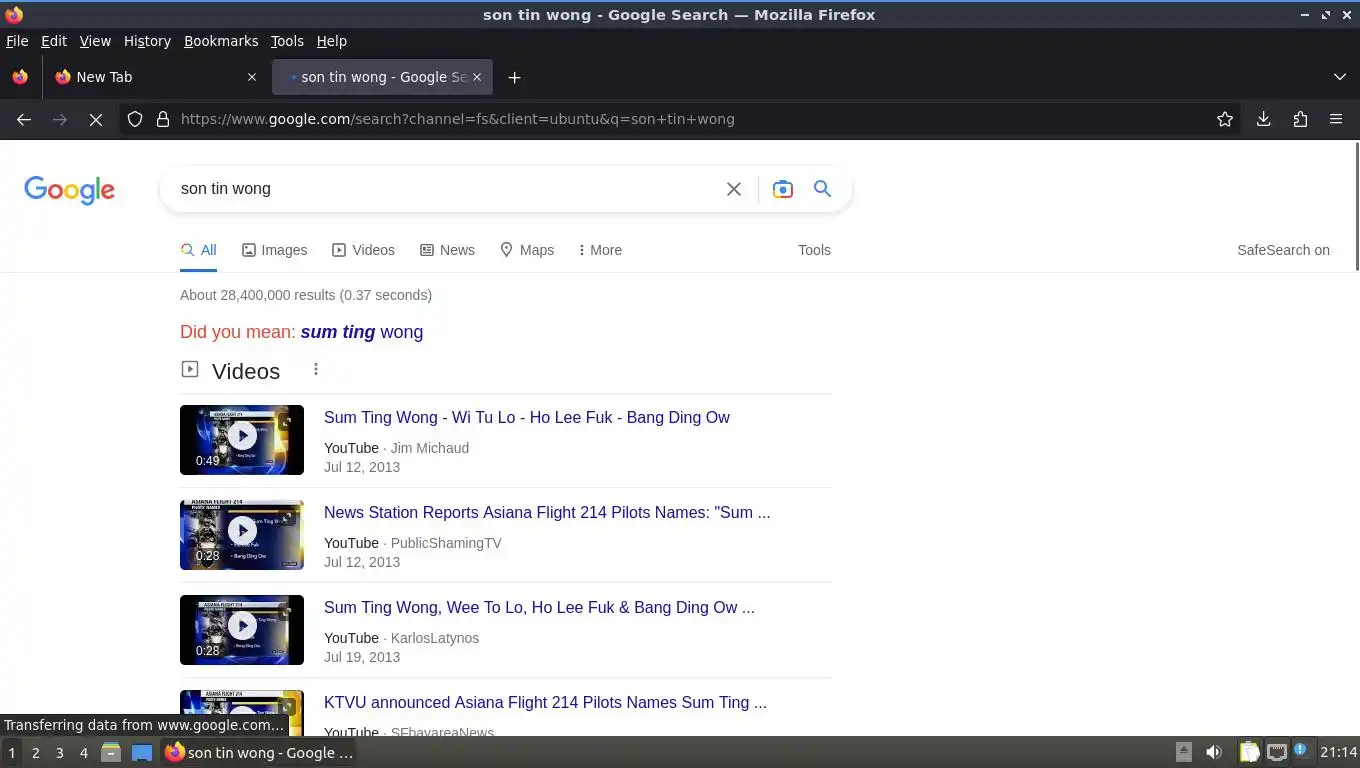Image resolution: width=1360 pixels, height=768 pixels.
Task: Switch to workspace 3
Action: coord(59,753)
